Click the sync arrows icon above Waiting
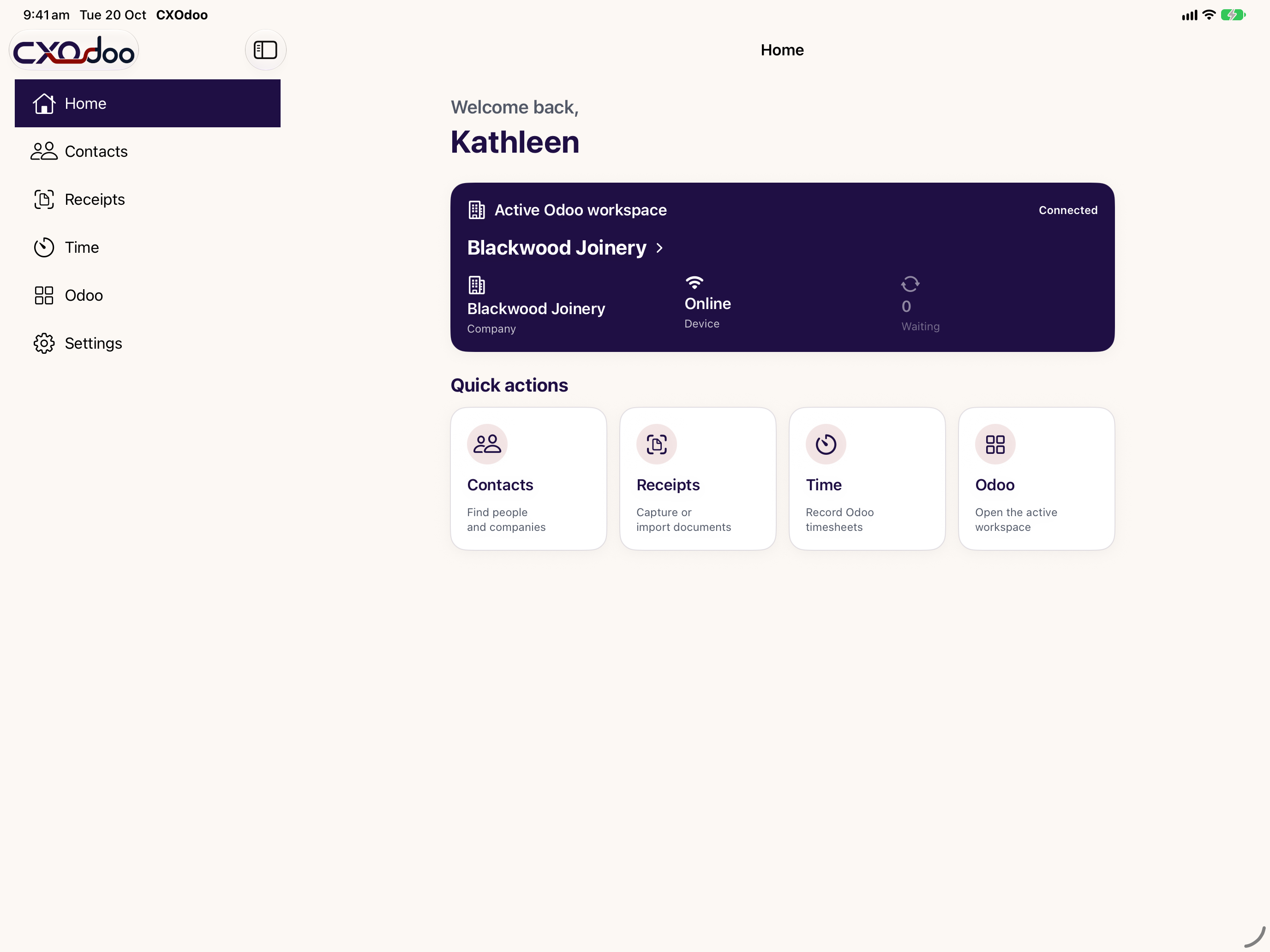 (x=910, y=284)
